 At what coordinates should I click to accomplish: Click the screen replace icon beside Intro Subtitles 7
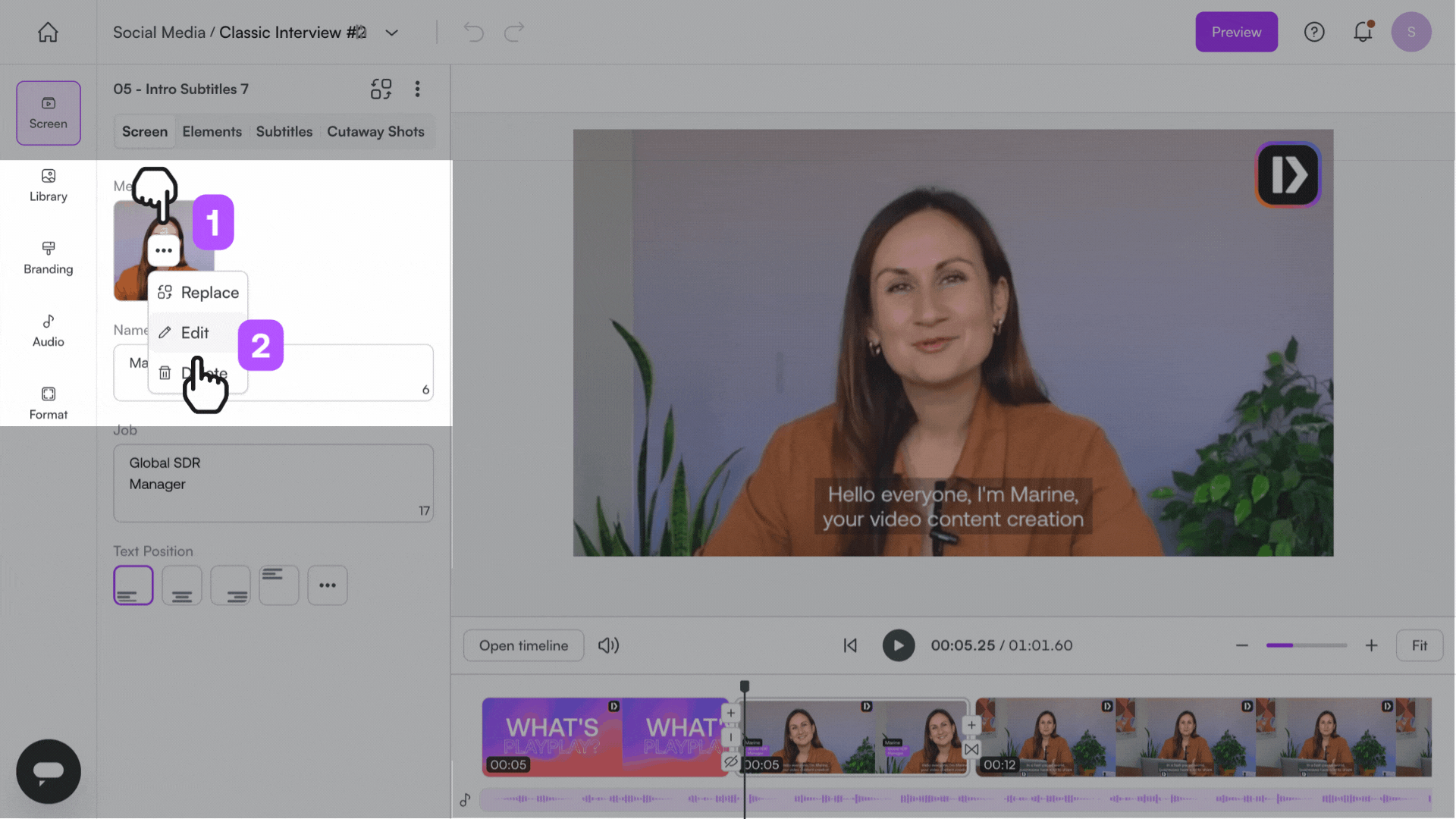(381, 89)
